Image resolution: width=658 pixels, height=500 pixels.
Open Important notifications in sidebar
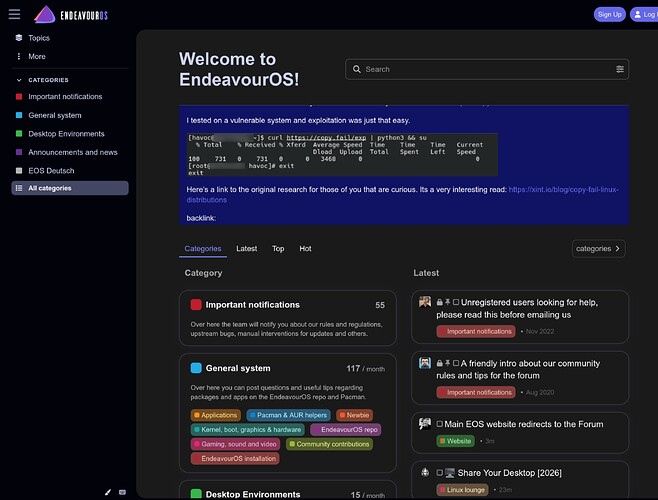65,97
